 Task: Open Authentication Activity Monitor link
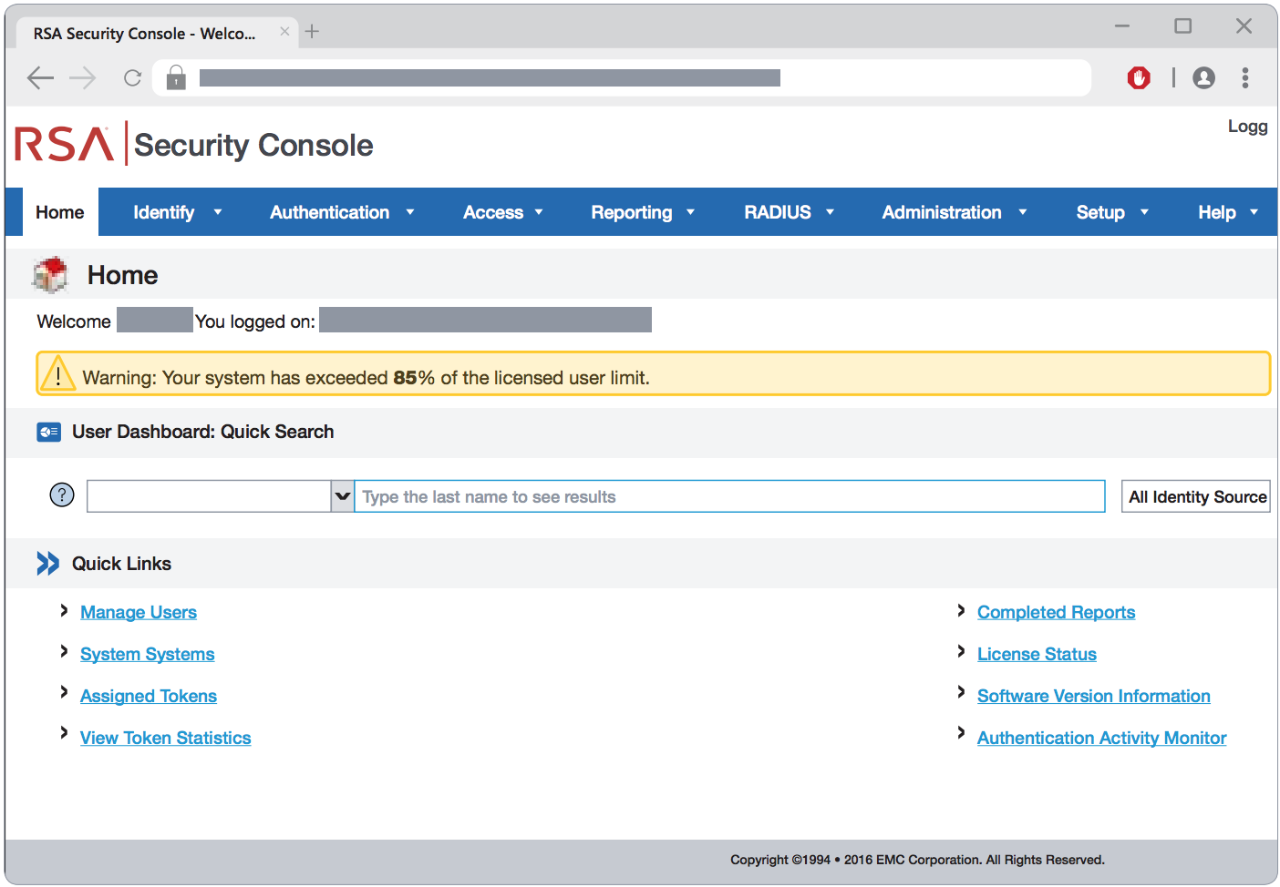coord(1101,738)
